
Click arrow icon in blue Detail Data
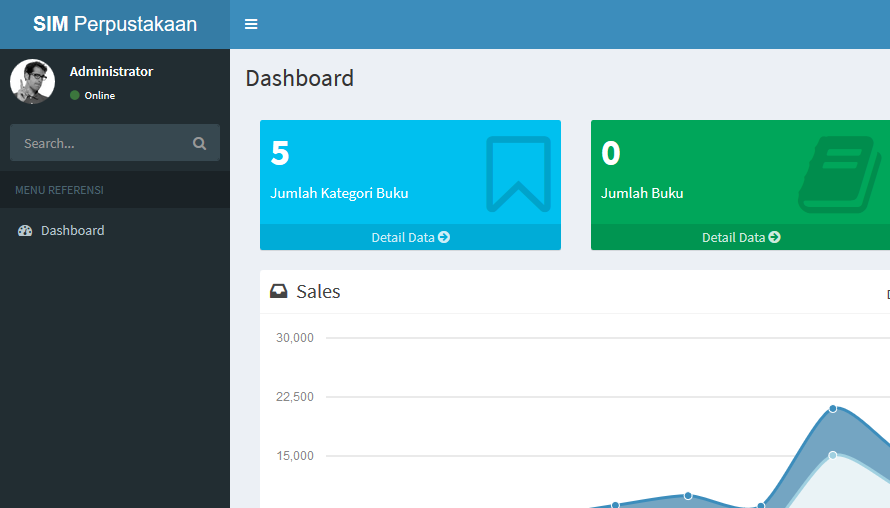[x=444, y=237]
